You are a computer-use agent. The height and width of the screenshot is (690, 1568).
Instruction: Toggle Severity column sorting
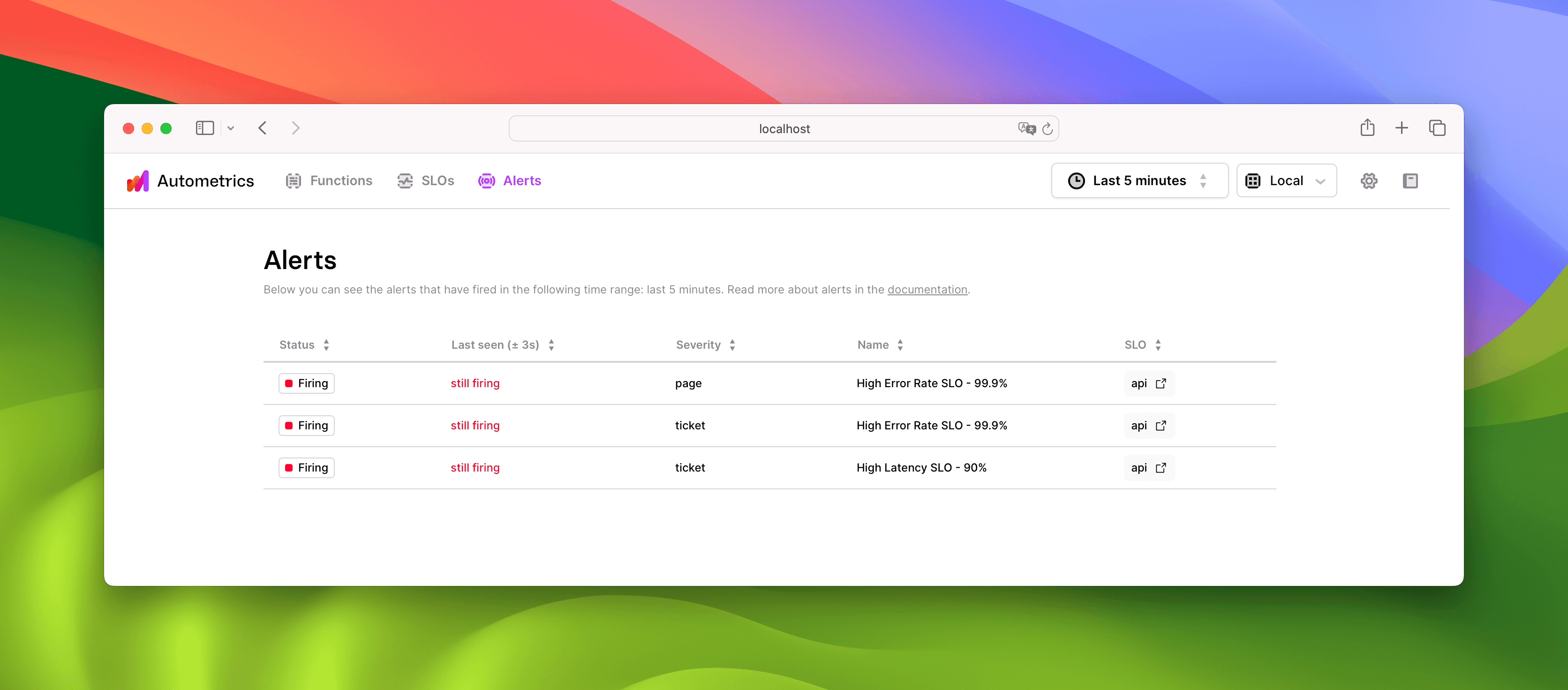[x=732, y=345]
